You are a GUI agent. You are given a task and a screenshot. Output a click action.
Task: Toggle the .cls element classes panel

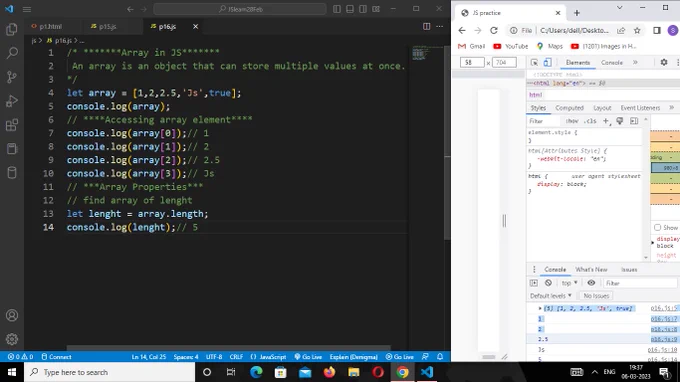point(590,121)
